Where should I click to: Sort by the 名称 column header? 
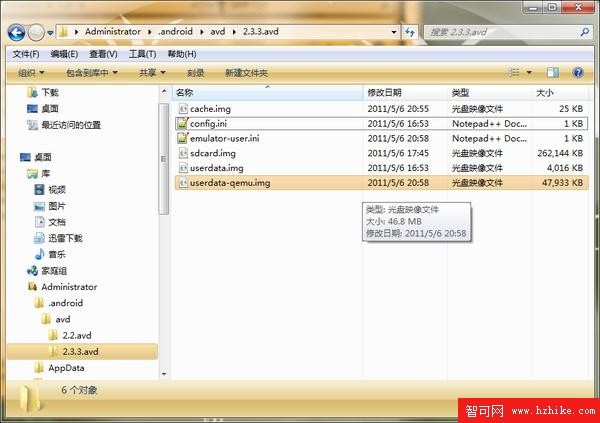click(x=267, y=93)
